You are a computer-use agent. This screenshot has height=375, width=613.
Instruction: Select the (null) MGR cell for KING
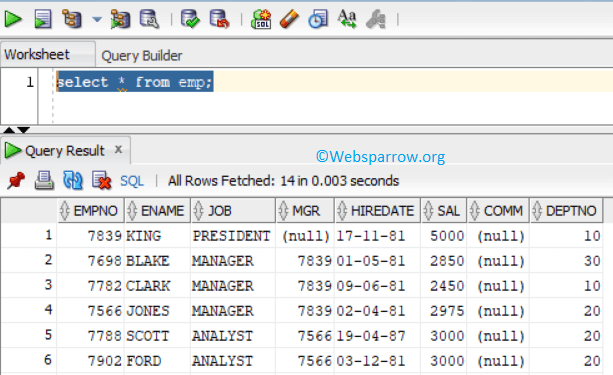pos(305,236)
